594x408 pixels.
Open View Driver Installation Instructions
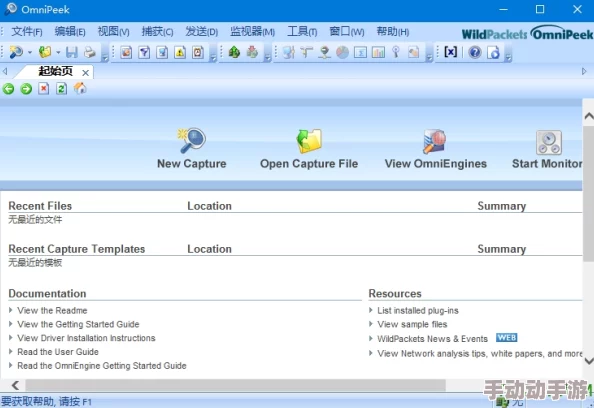[86, 338]
